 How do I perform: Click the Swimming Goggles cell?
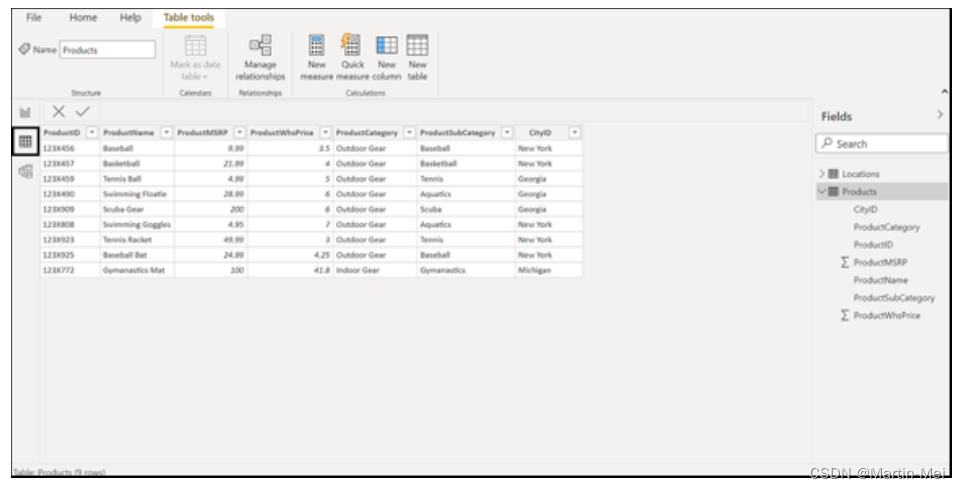point(137,225)
